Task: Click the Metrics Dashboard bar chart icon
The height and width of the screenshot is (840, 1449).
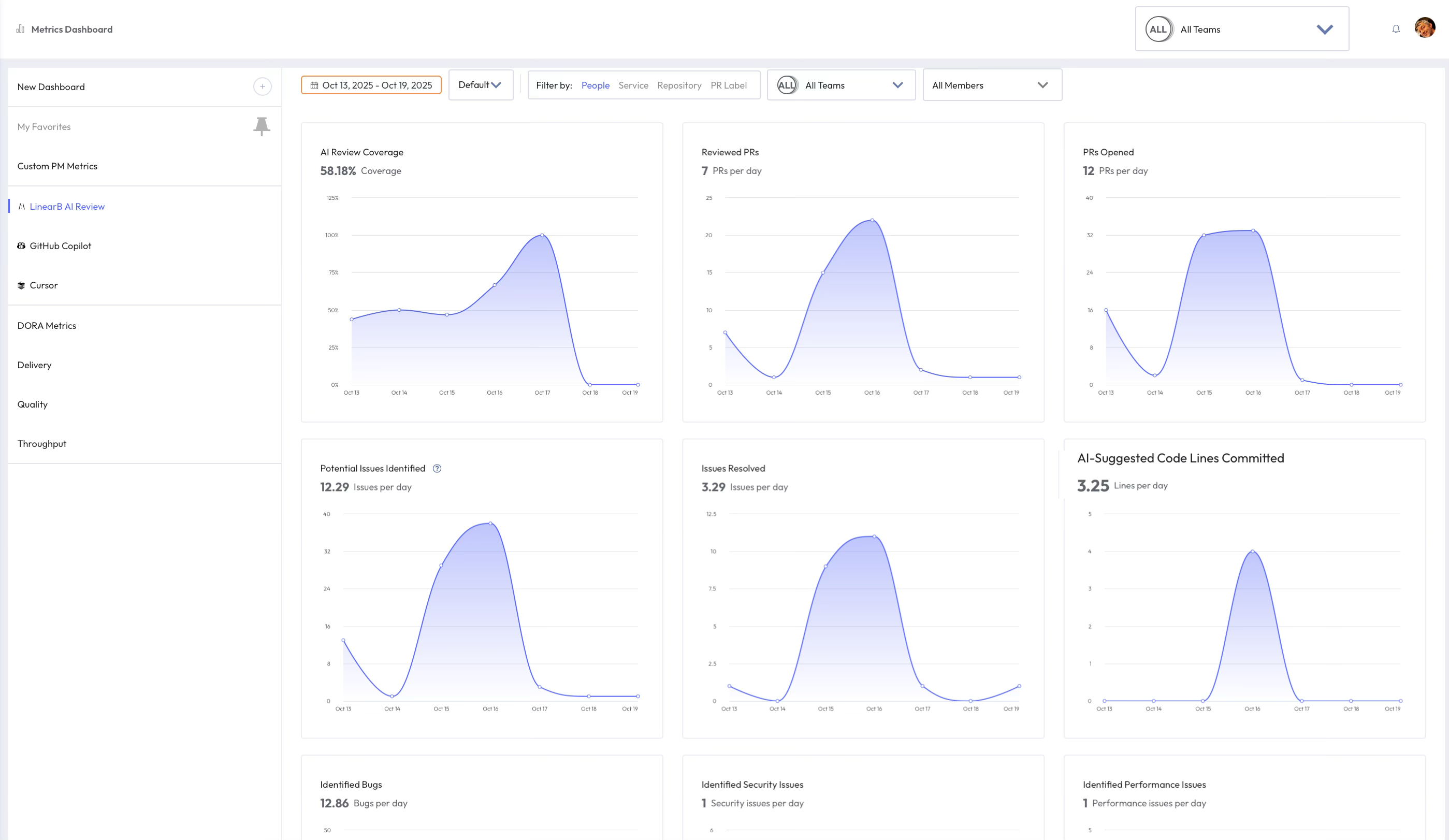Action: point(20,29)
